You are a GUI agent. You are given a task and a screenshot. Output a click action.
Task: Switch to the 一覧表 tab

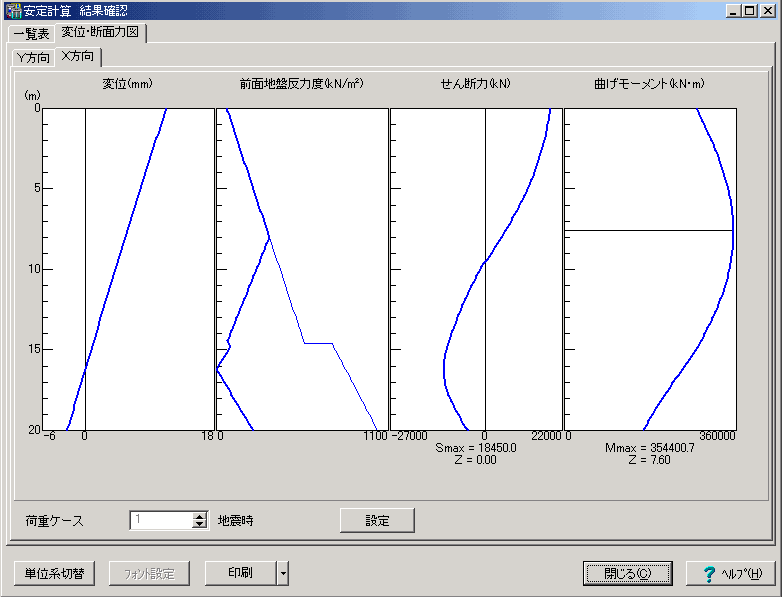(31, 33)
